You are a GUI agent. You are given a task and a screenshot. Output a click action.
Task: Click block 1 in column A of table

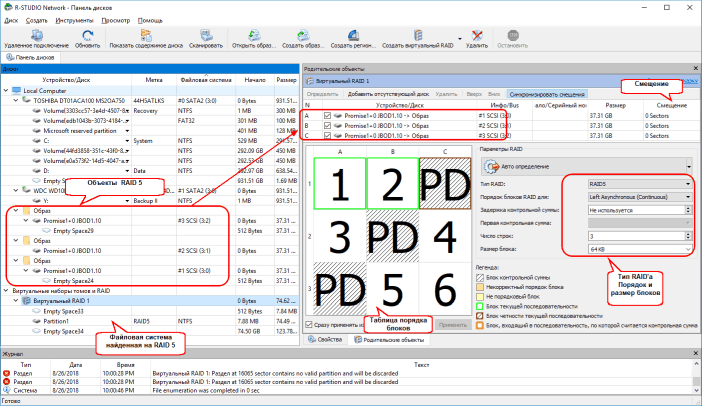(340, 184)
